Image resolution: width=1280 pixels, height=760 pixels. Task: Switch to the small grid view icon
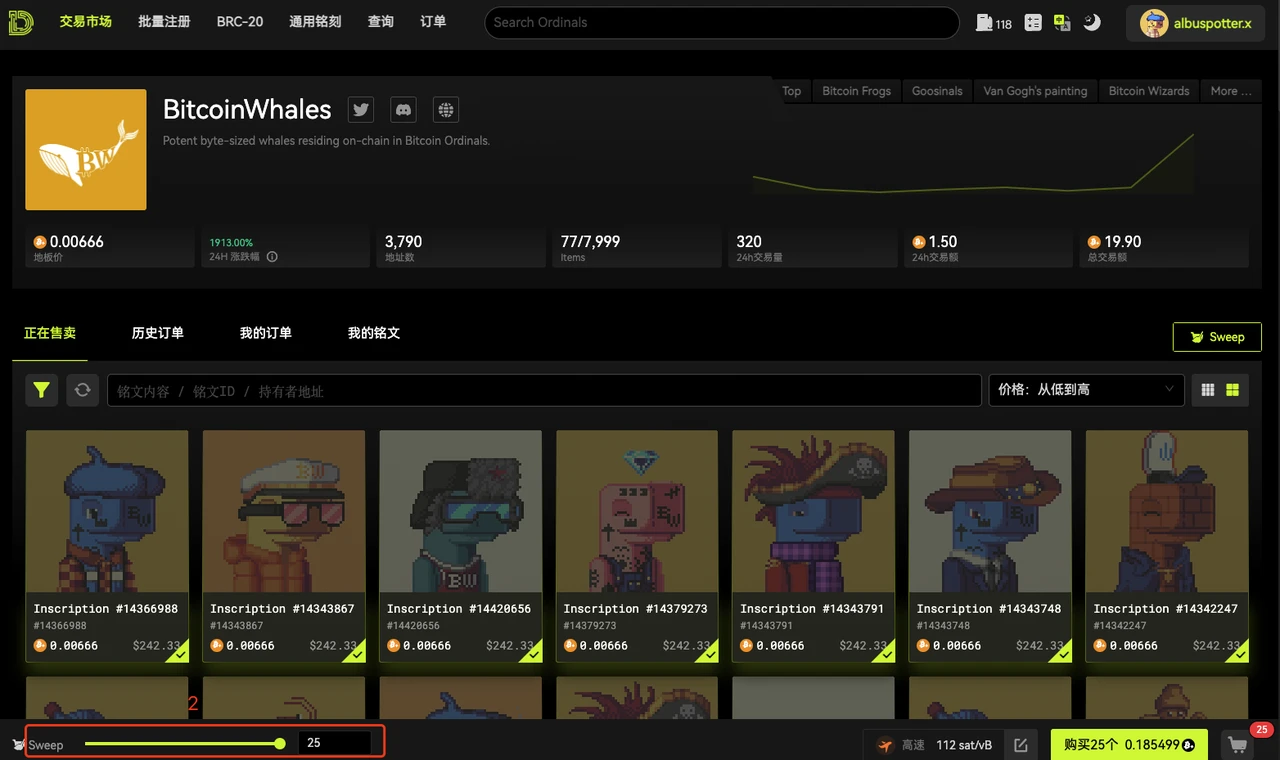[1208, 390]
